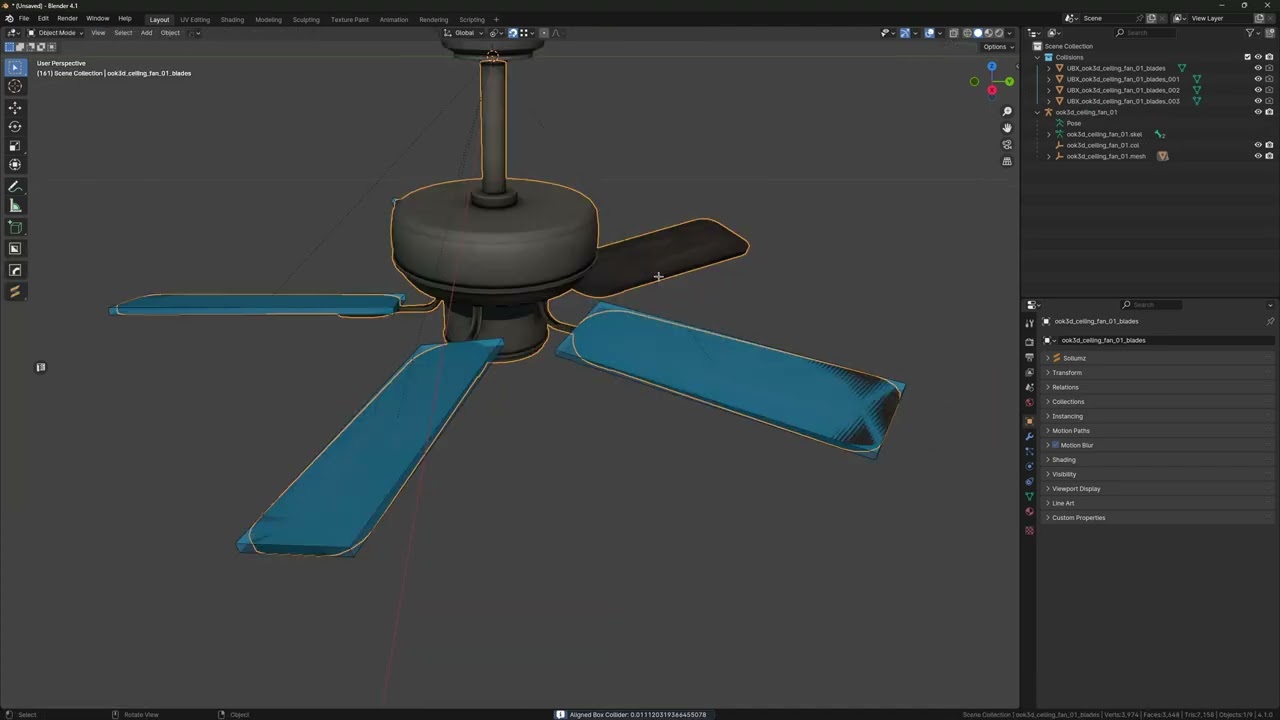This screenshot has width=1280, height=720.
Task: Open the viewport View menu
Action: [98, 33]
